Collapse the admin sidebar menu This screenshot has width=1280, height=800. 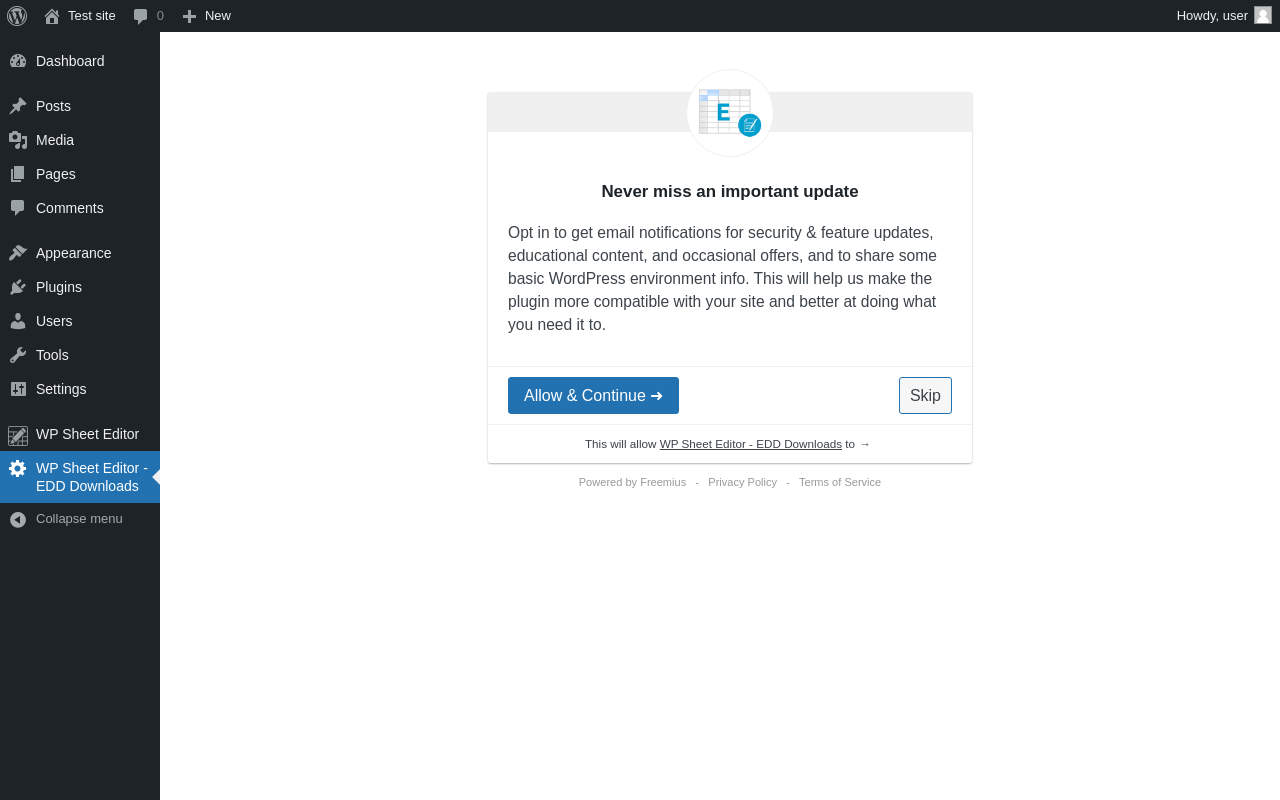click(x=80, y=519)
